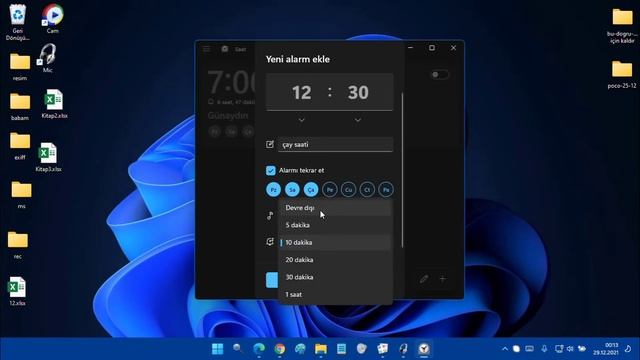Viewport: 640px width, 360px height.
Task: Open the Cam desktop shortcut
Action: [x=53, y=19]
